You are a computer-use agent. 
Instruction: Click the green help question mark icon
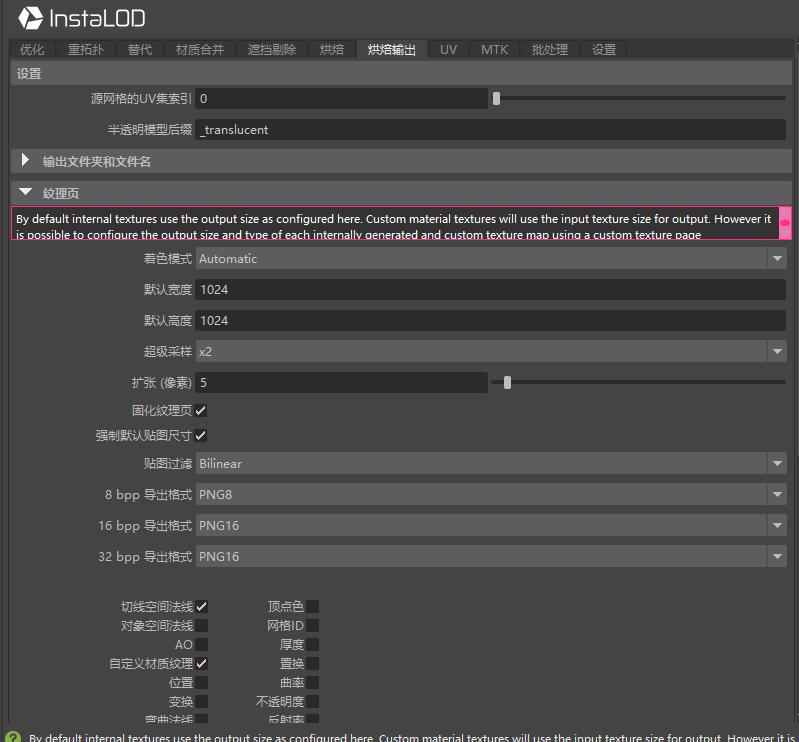point(12,737)
